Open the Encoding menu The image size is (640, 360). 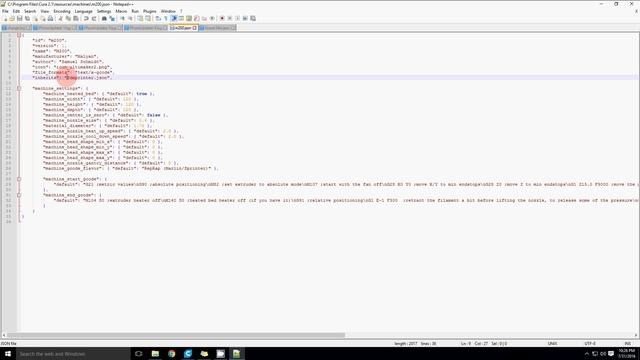click(x=62, y=11)
